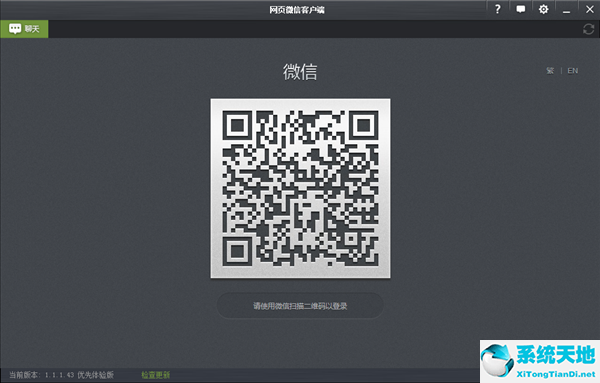
Task: Click the 网页微信客户端 window title
Action: pos(297,10)
